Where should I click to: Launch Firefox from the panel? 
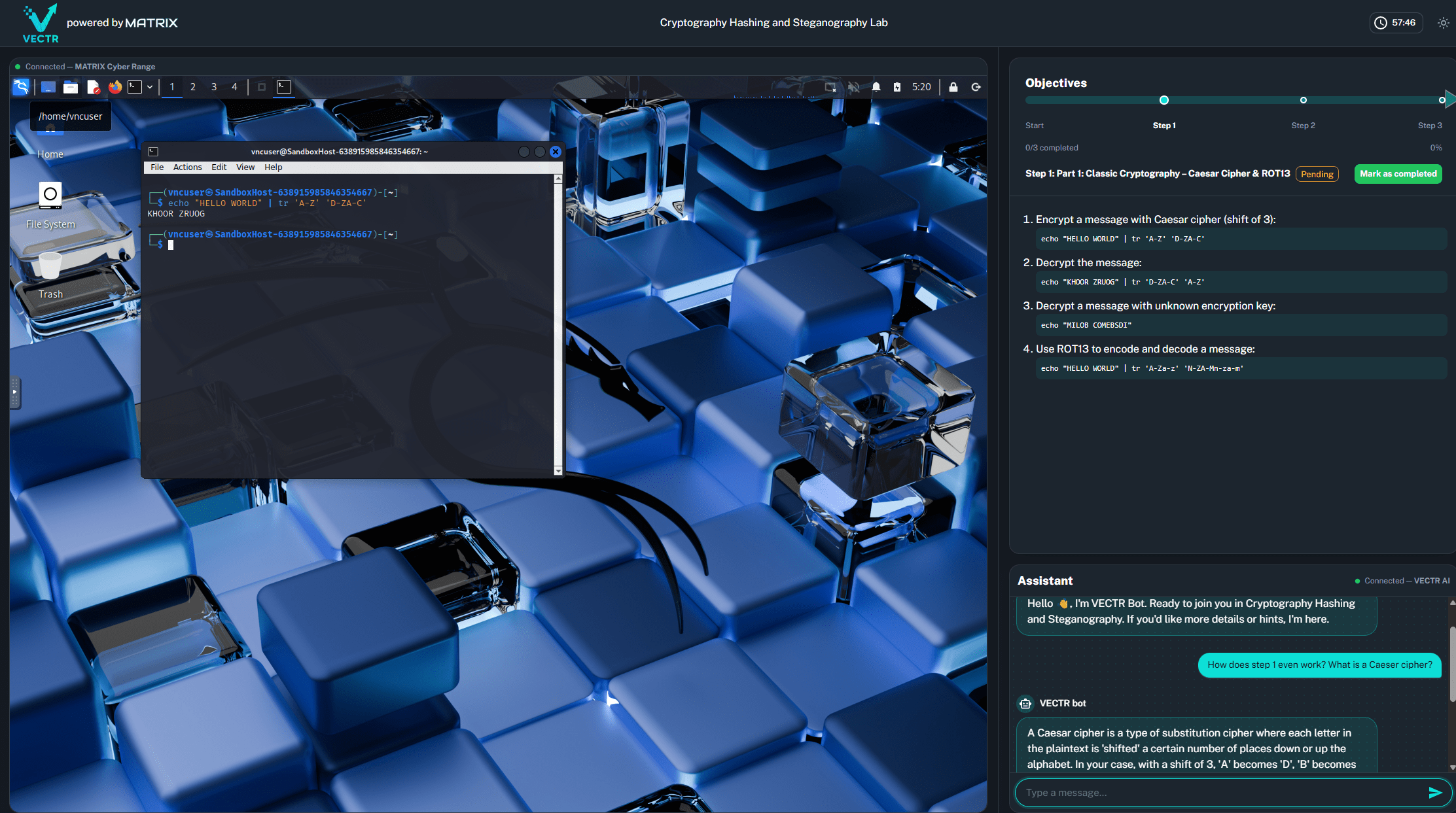click(x=115, y=87)
